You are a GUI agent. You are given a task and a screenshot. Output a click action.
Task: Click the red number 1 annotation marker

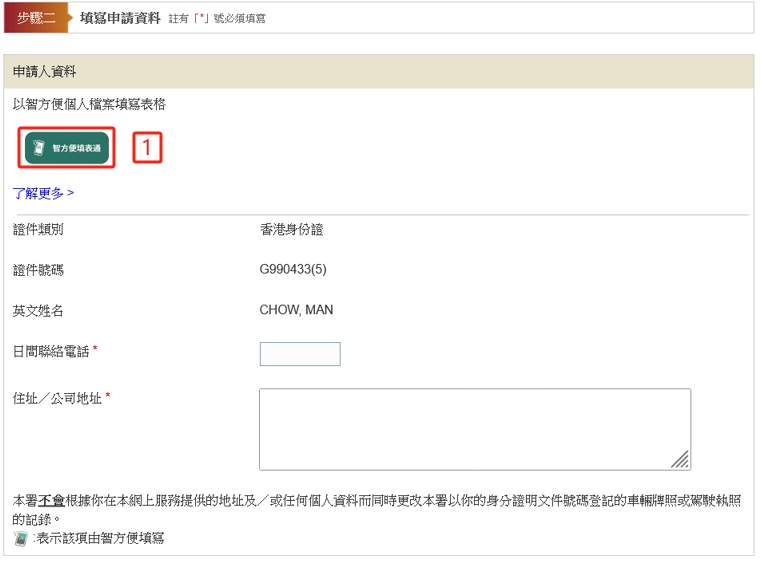point(147,148)
